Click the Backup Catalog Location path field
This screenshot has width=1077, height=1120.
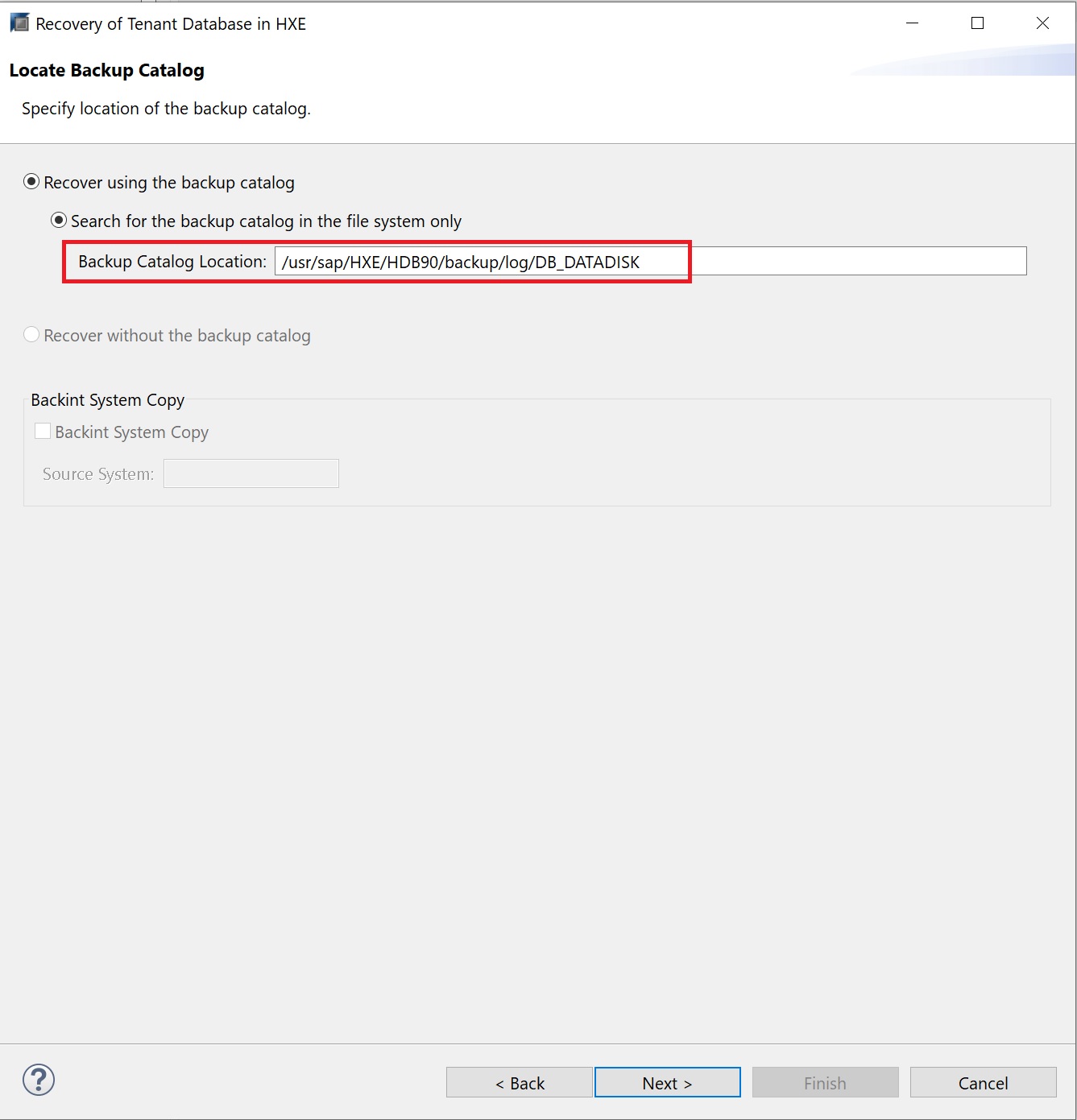pyautogui.click(x=649, y=262)
